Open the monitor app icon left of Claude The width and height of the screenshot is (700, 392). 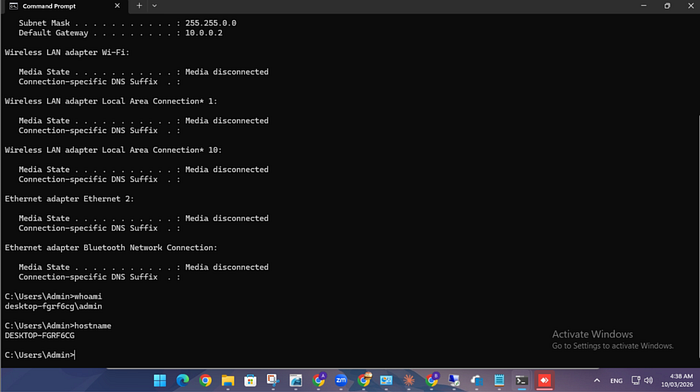coord(386,380)
